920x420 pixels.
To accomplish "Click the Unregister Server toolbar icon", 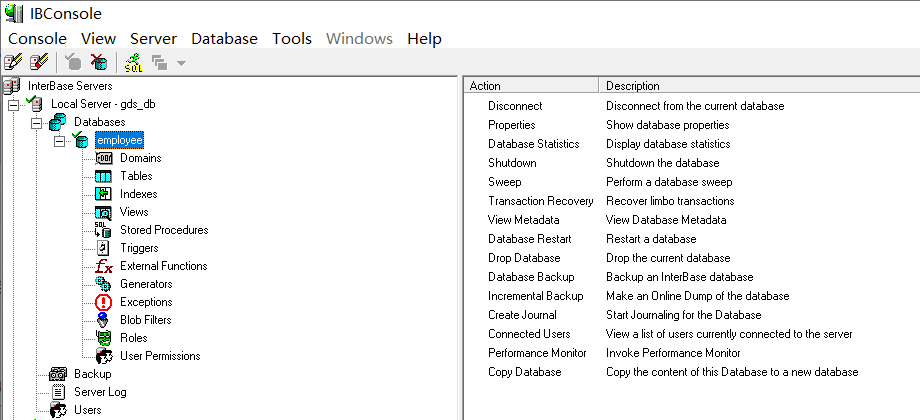I will tap(39, 62).
